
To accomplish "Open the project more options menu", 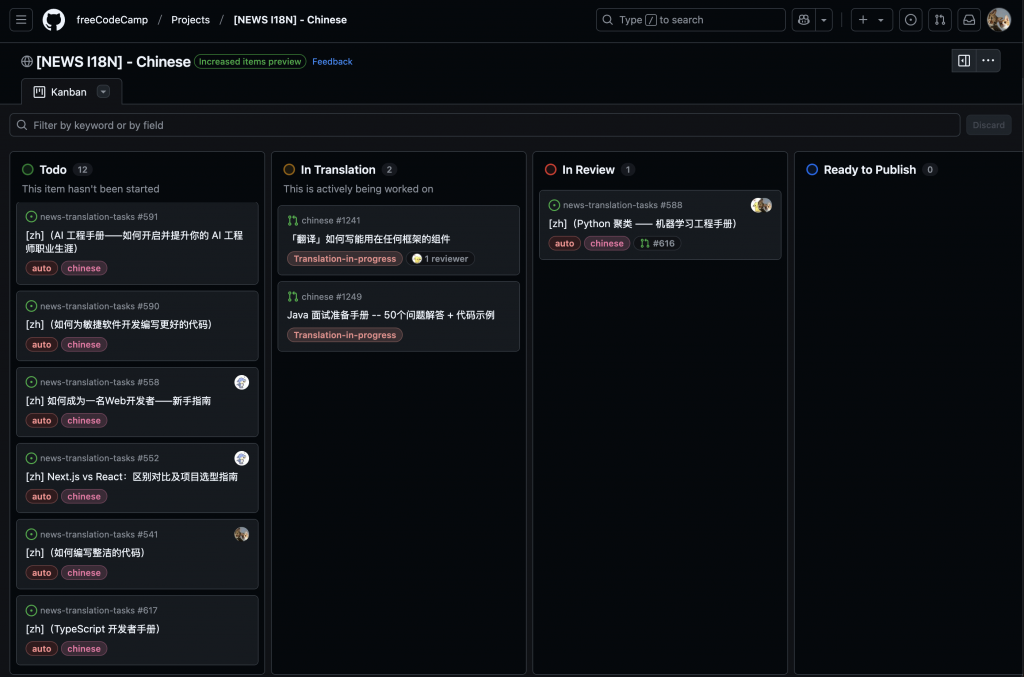I will pos(988,61).
